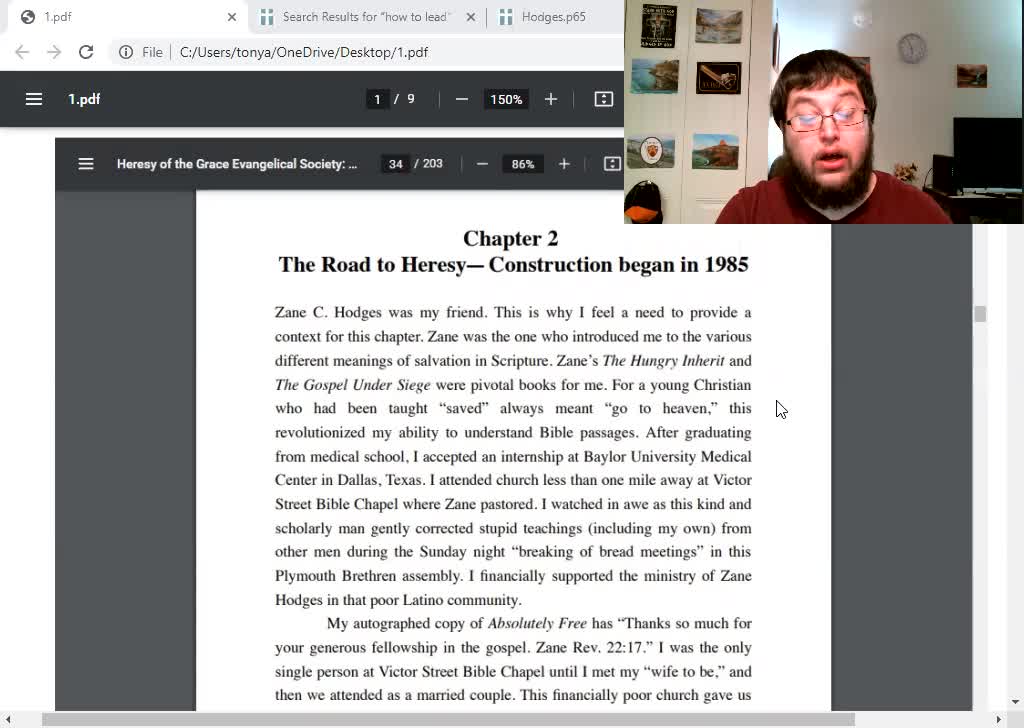Switch to Search Results for how to lead tab
Viewport: 1024px width, 728px height.
tap(366, 17)
